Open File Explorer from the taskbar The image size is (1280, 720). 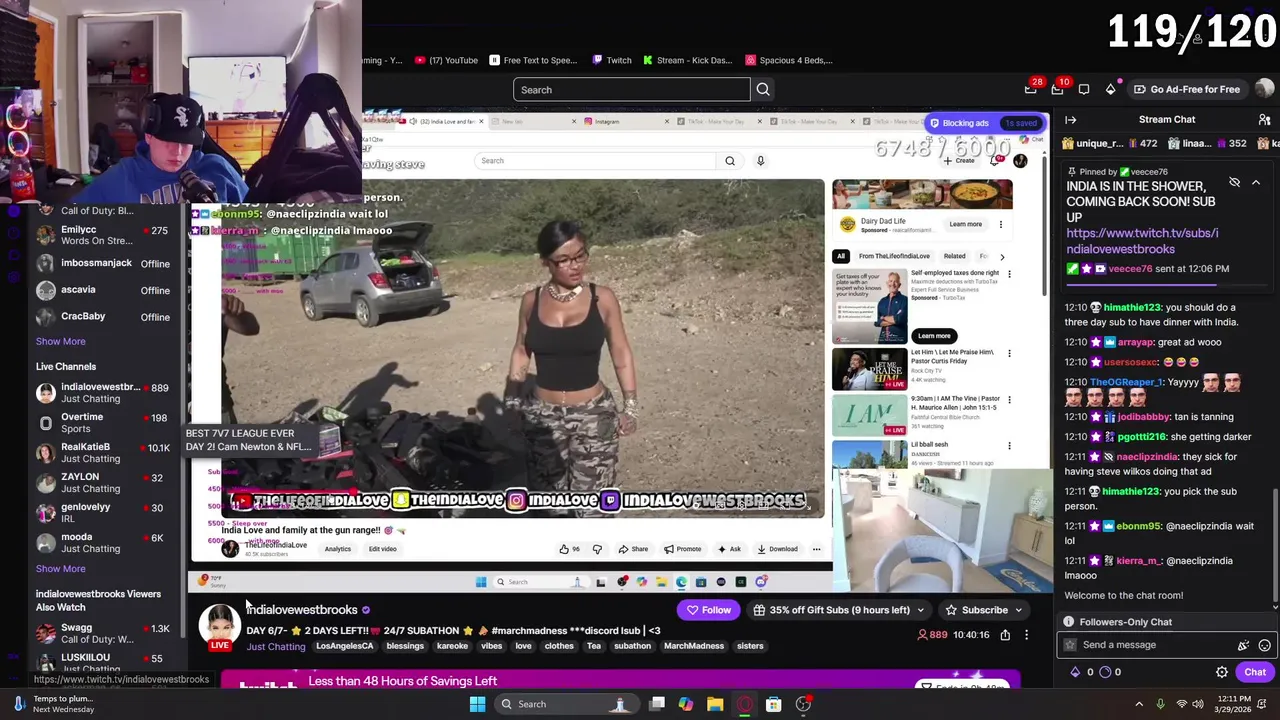tap(715, 704)
